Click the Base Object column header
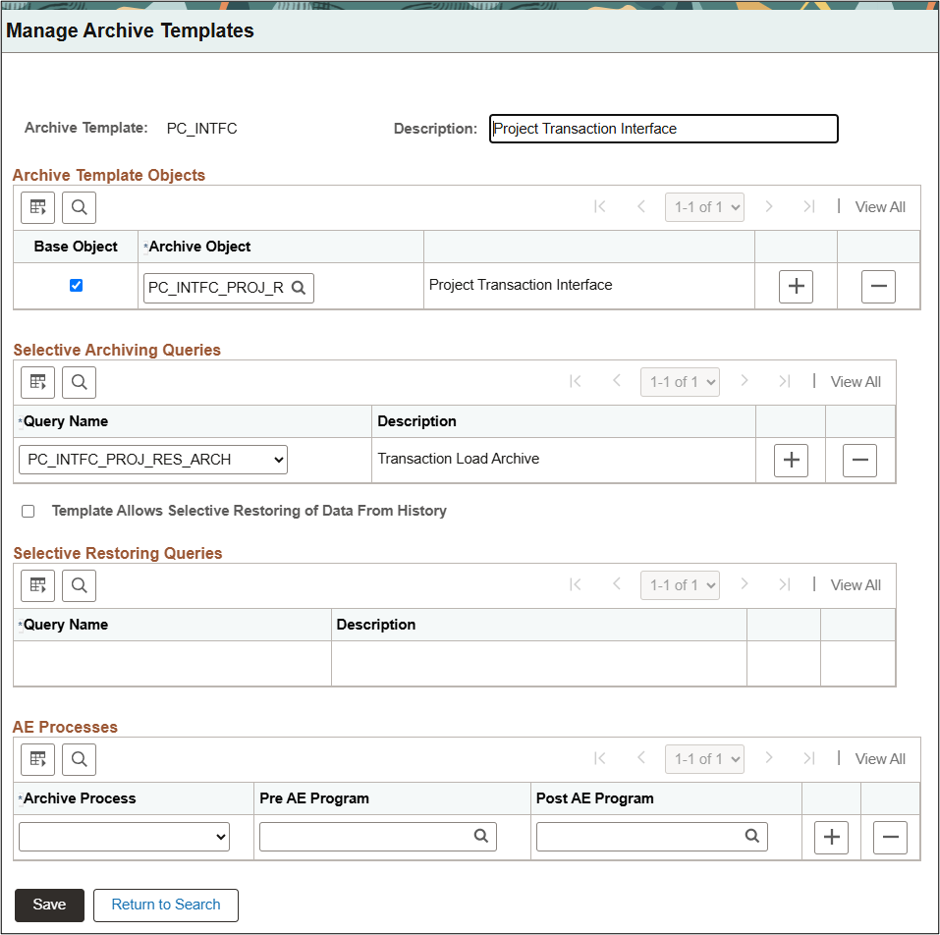Screen dimensions: 940x935 click(76, 246)
